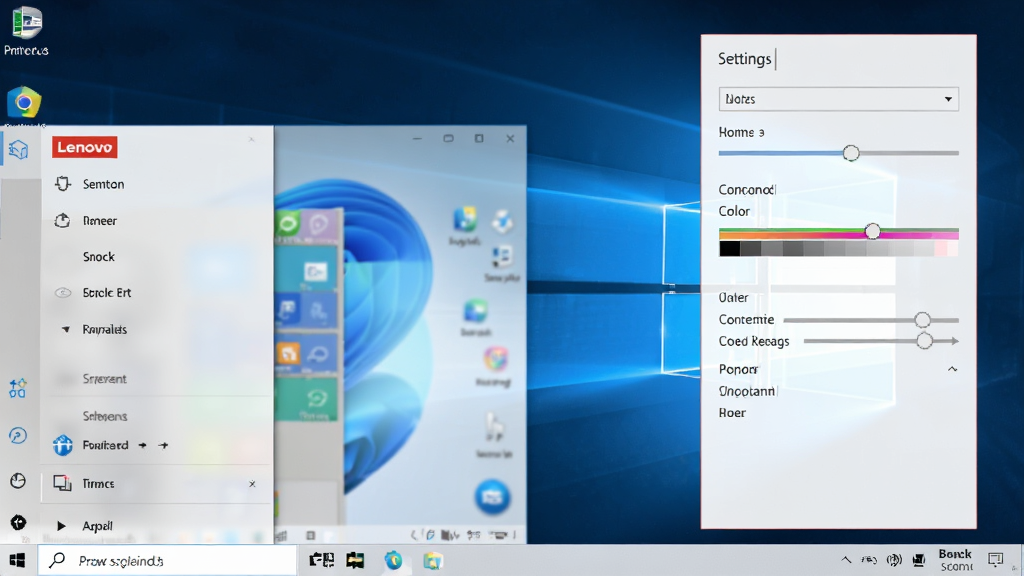Open the Lenovo logo in menu header
The height and width of the screenshot is (576, 1024).
point(85,147)
